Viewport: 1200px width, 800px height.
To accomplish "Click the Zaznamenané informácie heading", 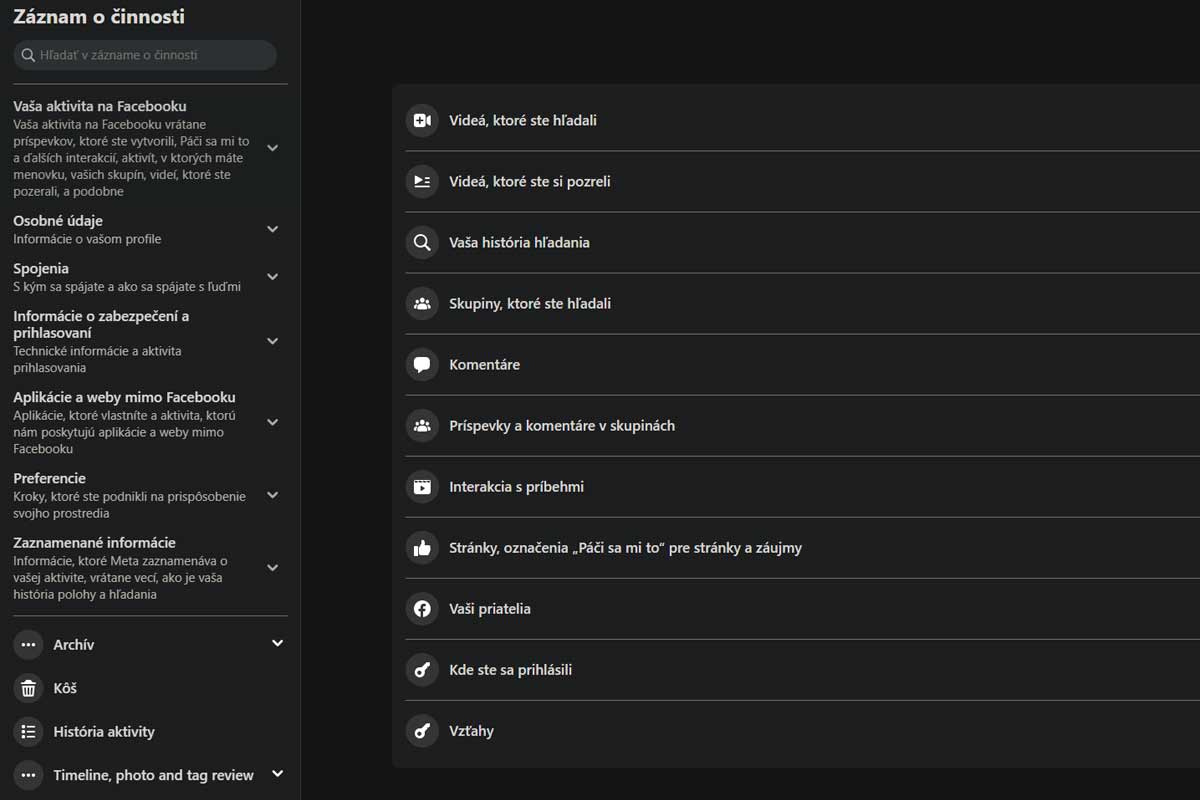I will [x=94, y=543].
